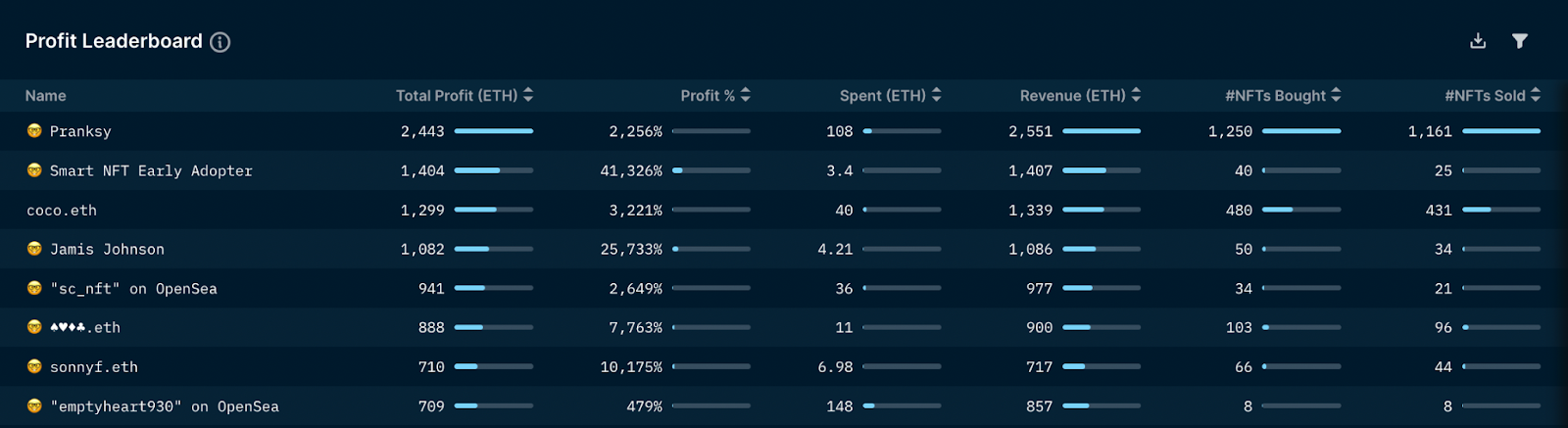Click the download icon in the header
The image size is (1568, 428).
coord(1478,41)
